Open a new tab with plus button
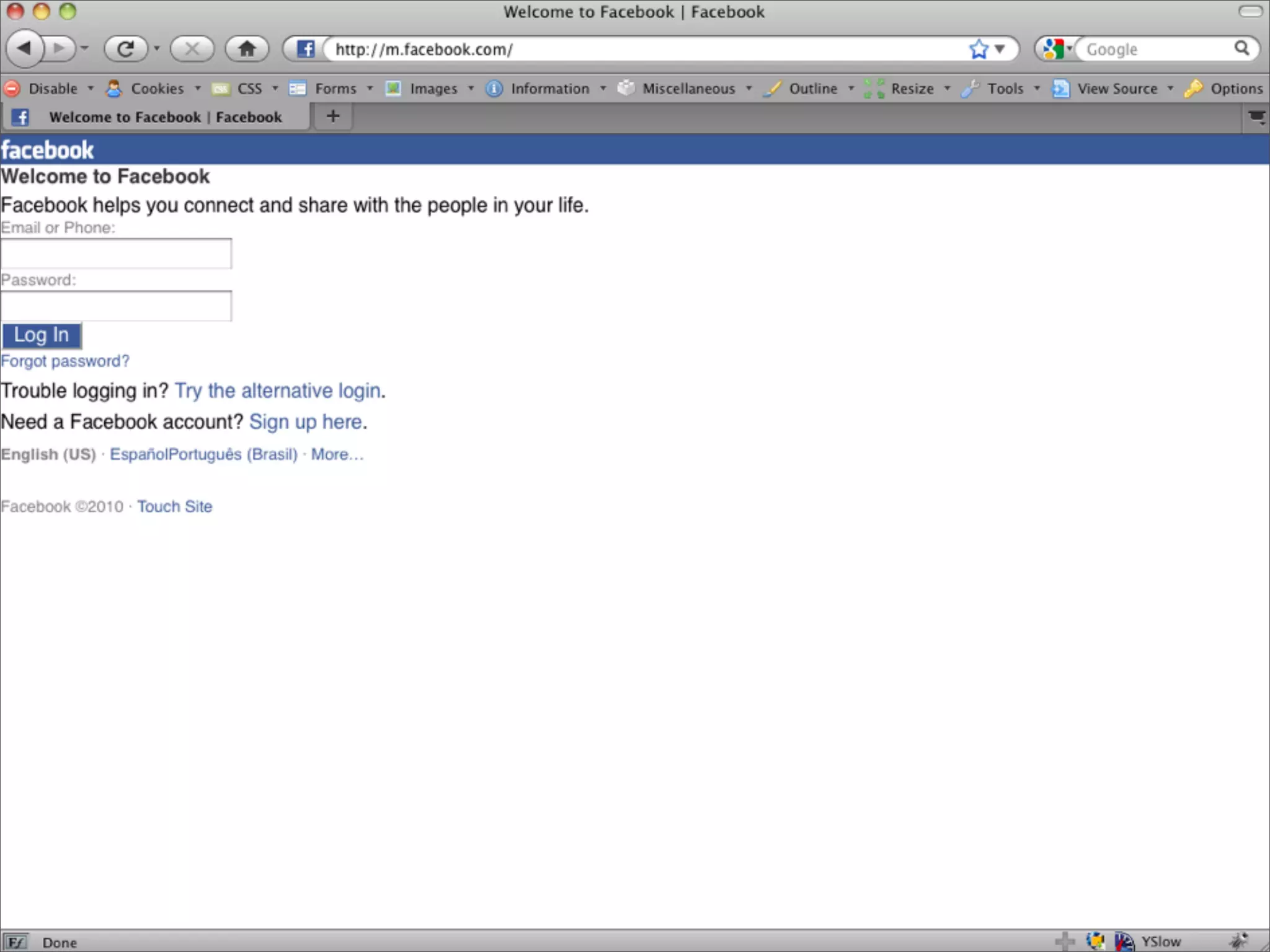The width and height of the screenshot is (1270, 952). coord(333,116)
